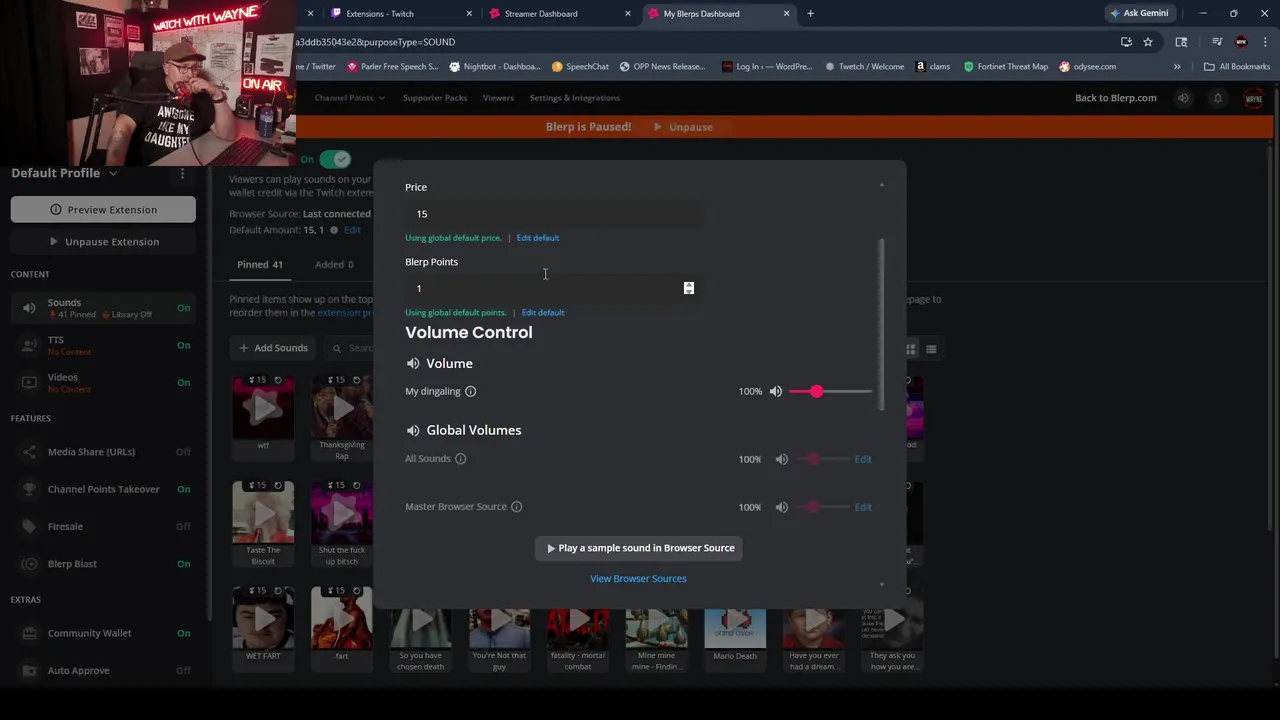Select the Added 0 tab
The width and height of the screenshot is (1280, 720).
coord(334,265)
